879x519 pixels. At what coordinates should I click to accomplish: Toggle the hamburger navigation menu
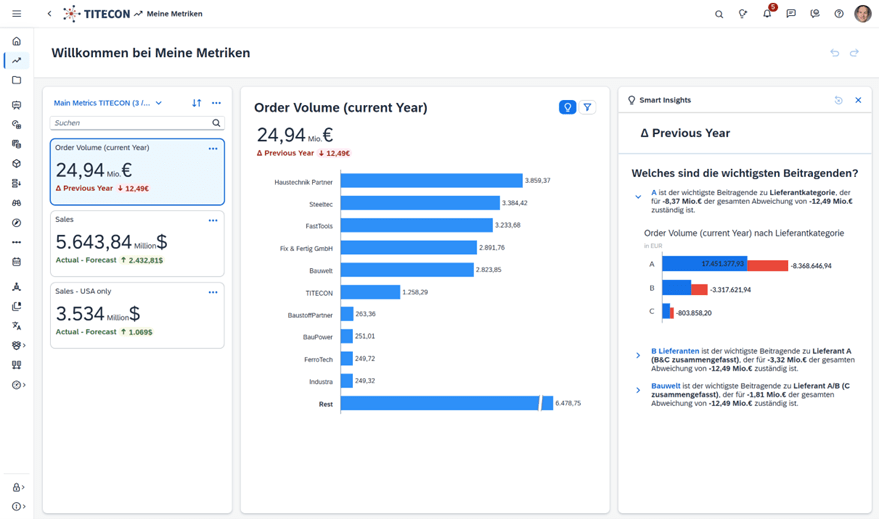[16, 14]
